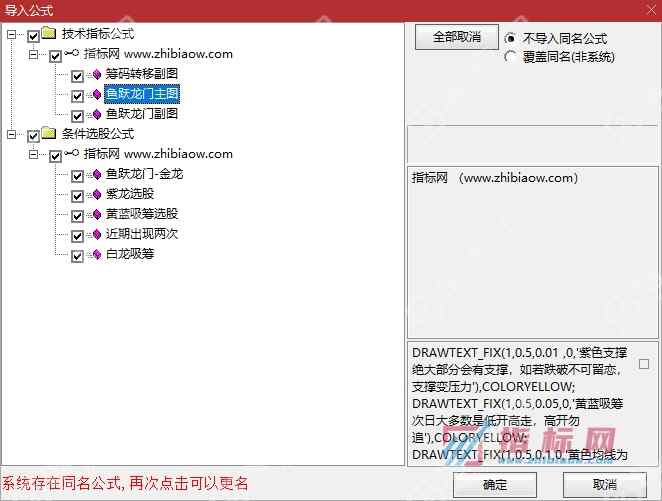Click the purple formula icon for 近期出现两次

(x=97, y=234)
